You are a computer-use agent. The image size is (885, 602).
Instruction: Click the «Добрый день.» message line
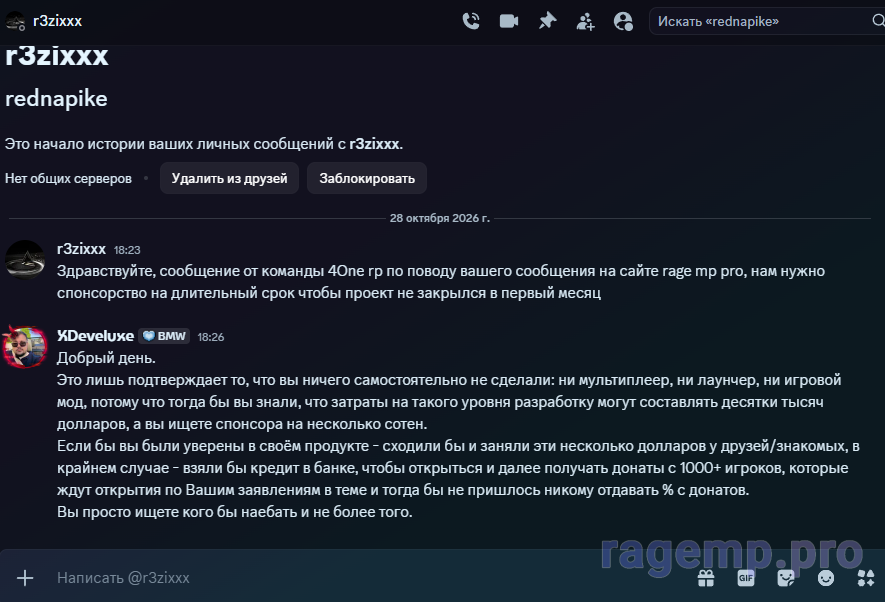pyautogui.click(x=106, y=358)
